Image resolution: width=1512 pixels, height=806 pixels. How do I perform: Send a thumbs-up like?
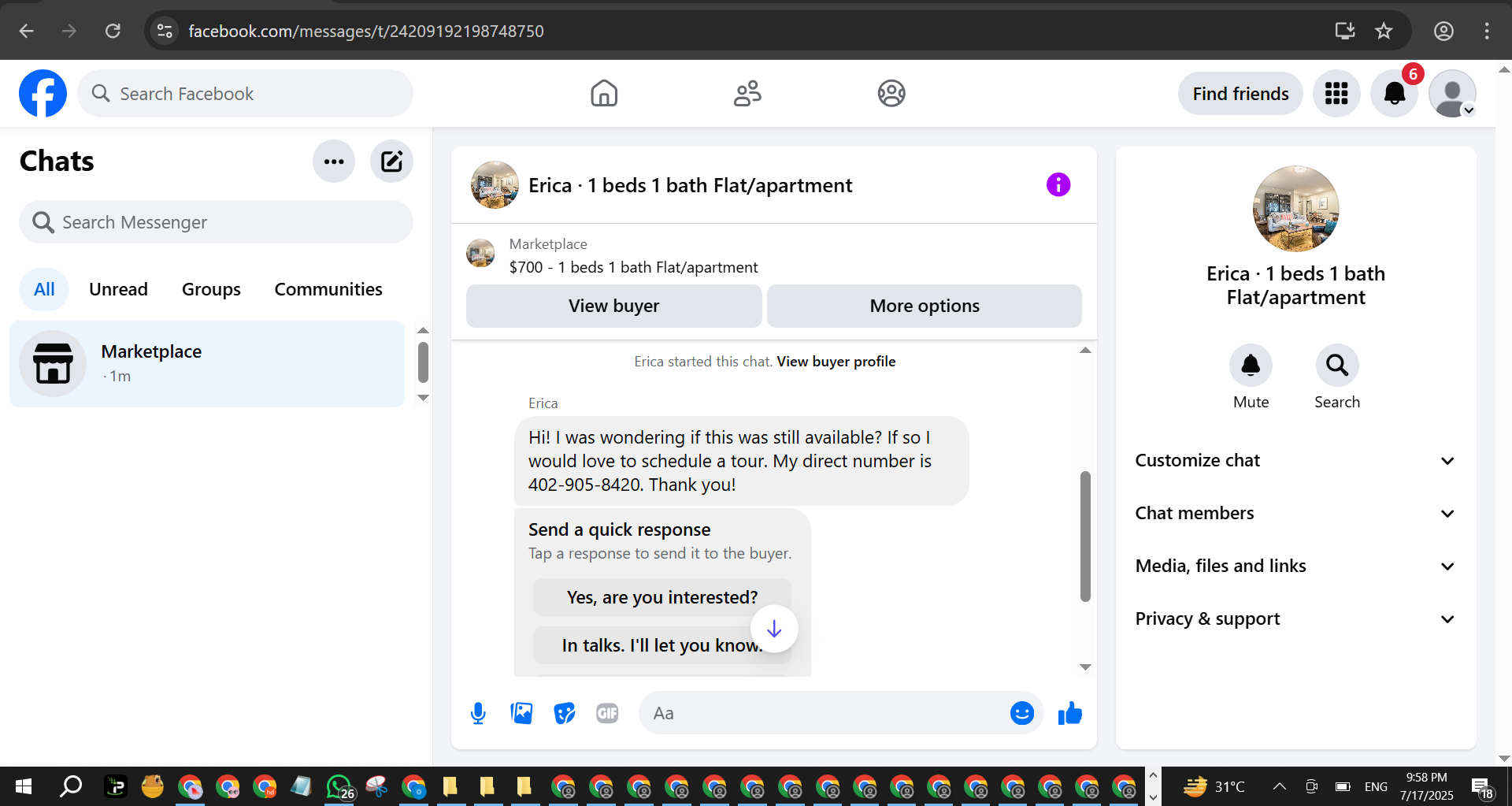click(x=1070, y=714)
